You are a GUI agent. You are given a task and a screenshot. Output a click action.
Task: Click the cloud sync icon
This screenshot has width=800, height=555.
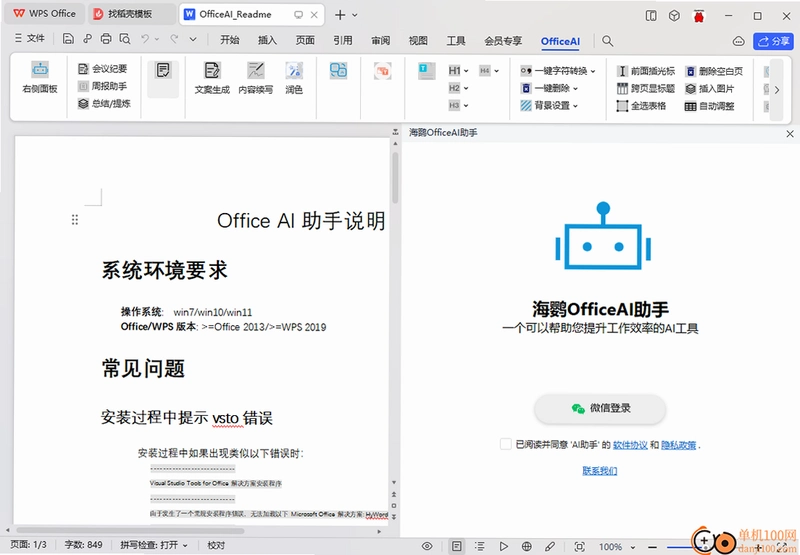pyautogui.click(x=738, y=41)
